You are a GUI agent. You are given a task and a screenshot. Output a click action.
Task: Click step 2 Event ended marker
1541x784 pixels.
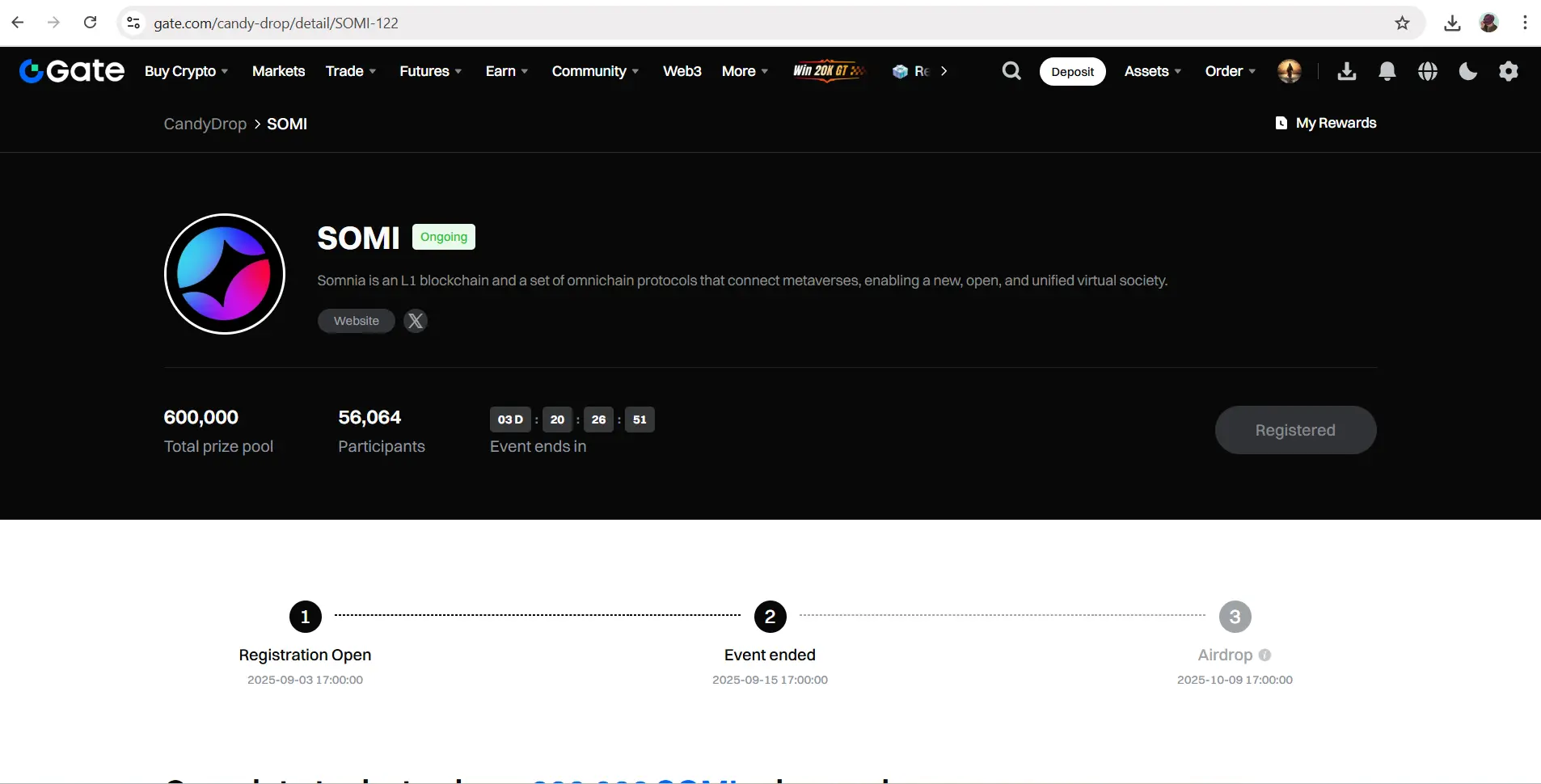[770, 617]
